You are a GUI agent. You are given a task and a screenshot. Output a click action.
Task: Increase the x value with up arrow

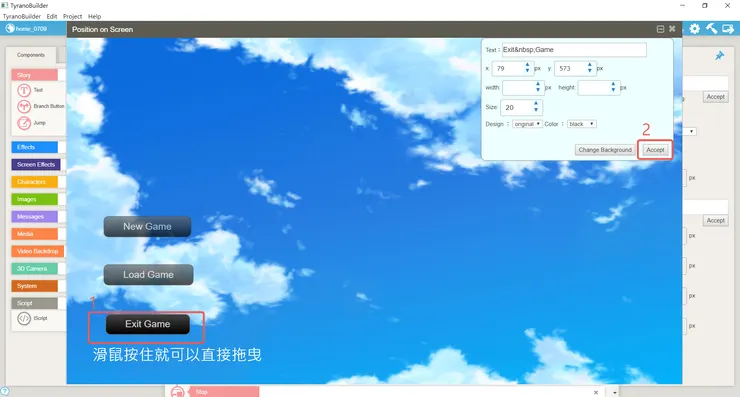tap(527, 66)
